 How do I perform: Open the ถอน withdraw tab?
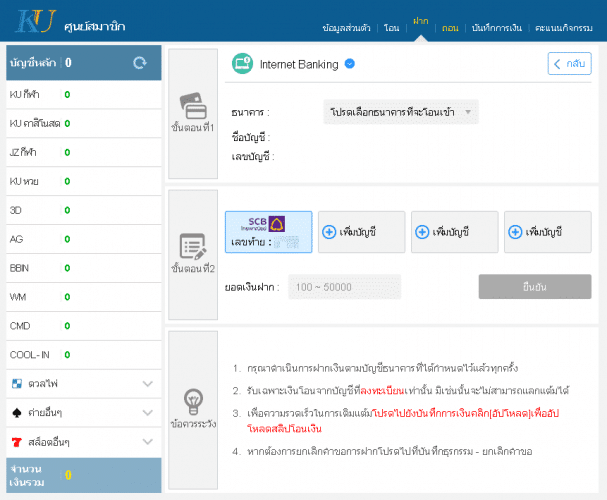(x=450, y=29)
